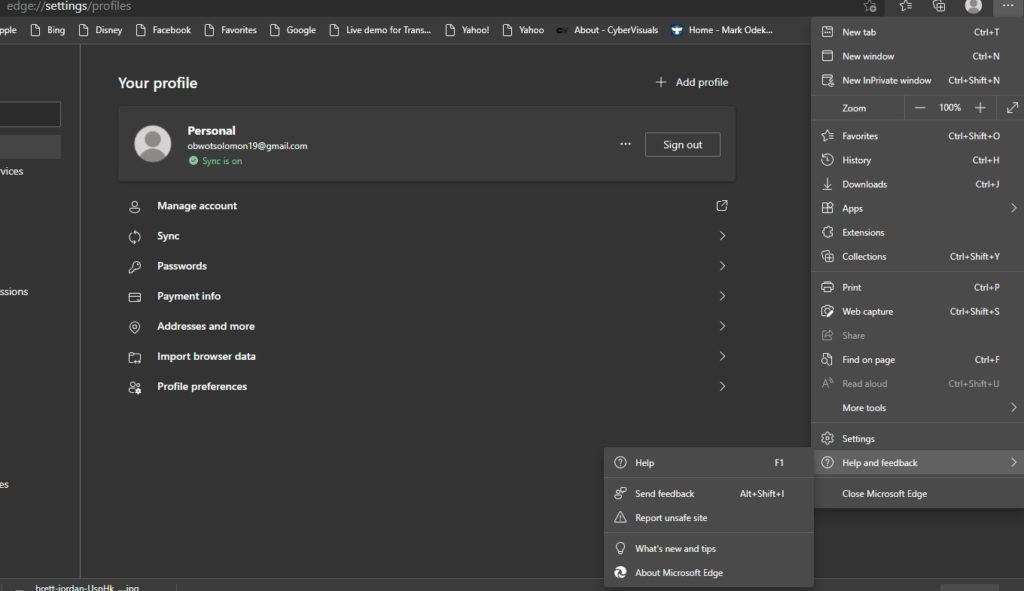Image resolution: width=1024 pixels, height=591 pixels.
Task: Open the Passwords settings row
Action: [427, 266]
